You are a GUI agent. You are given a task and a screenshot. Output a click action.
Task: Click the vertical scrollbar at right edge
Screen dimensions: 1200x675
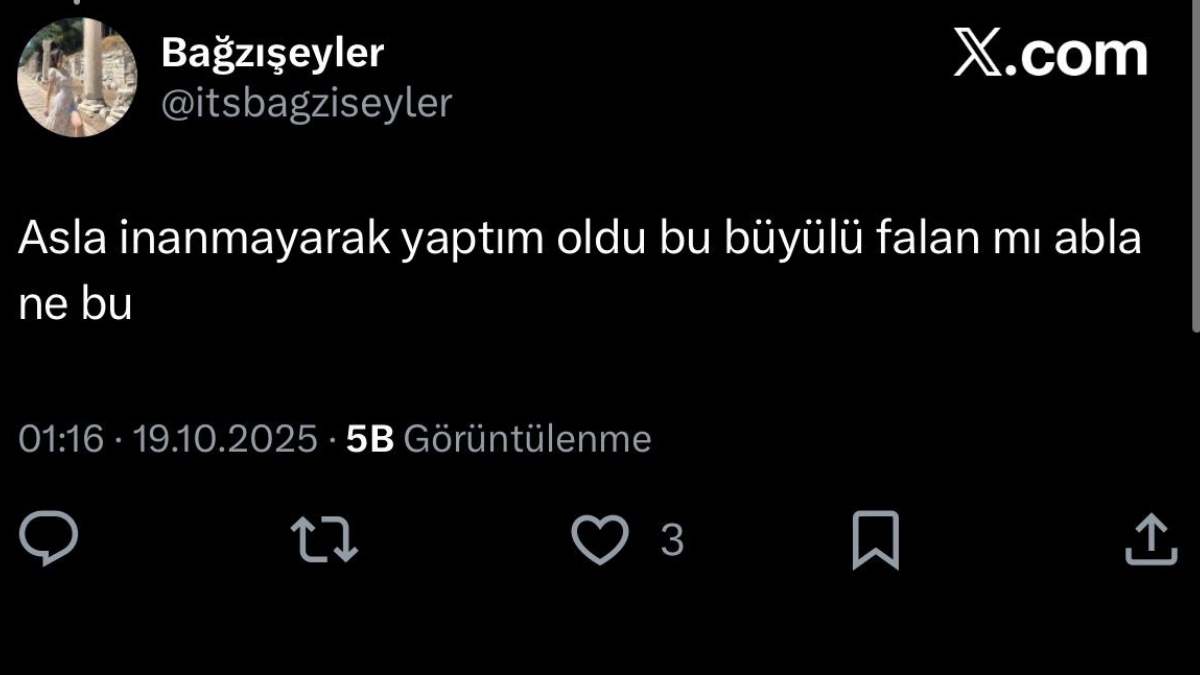[1195, 165]
